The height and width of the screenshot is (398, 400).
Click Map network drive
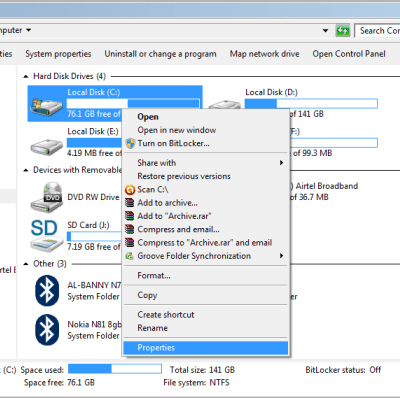[x=264, y=54]
